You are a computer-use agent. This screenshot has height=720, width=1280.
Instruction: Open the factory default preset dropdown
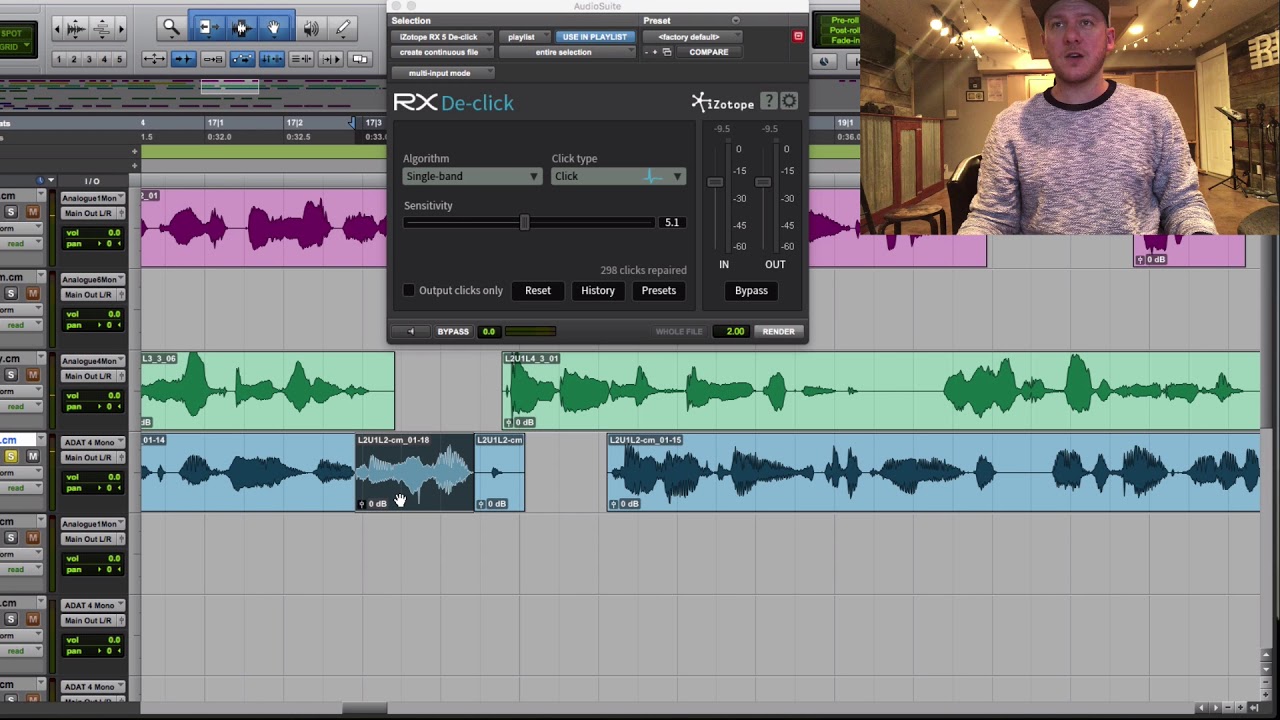click(x=692, y=37)
